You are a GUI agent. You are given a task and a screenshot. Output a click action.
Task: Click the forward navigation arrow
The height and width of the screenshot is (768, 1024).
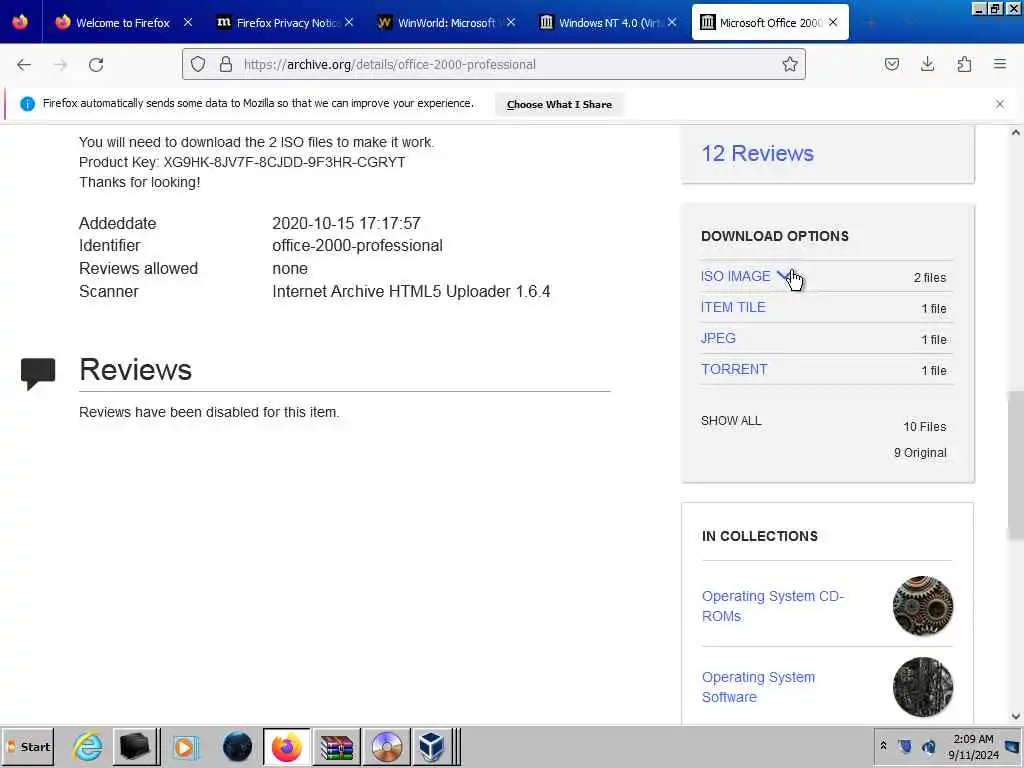60,65
